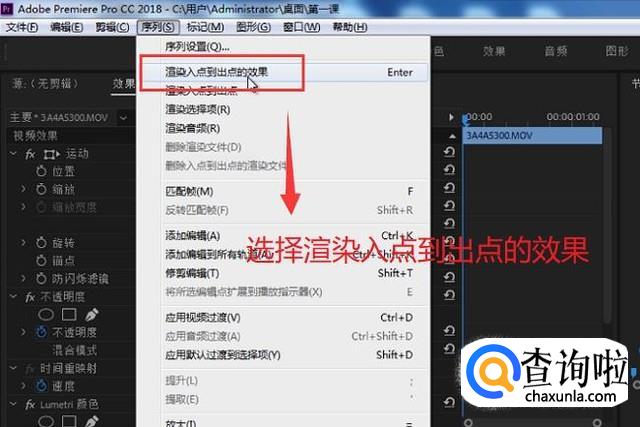This screenshot has width=640, height=427.
Task: Switch to the 图形 workspace tab
Action: [x=617, y=51]
